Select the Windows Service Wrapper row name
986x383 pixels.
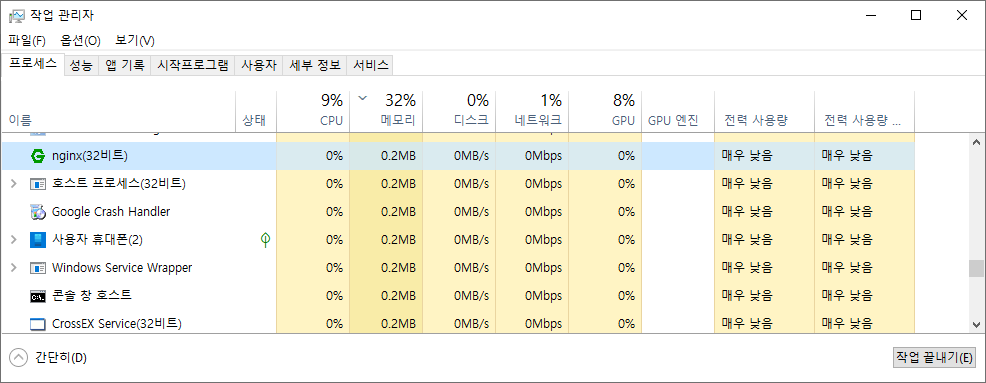click(x=122, y=267)
